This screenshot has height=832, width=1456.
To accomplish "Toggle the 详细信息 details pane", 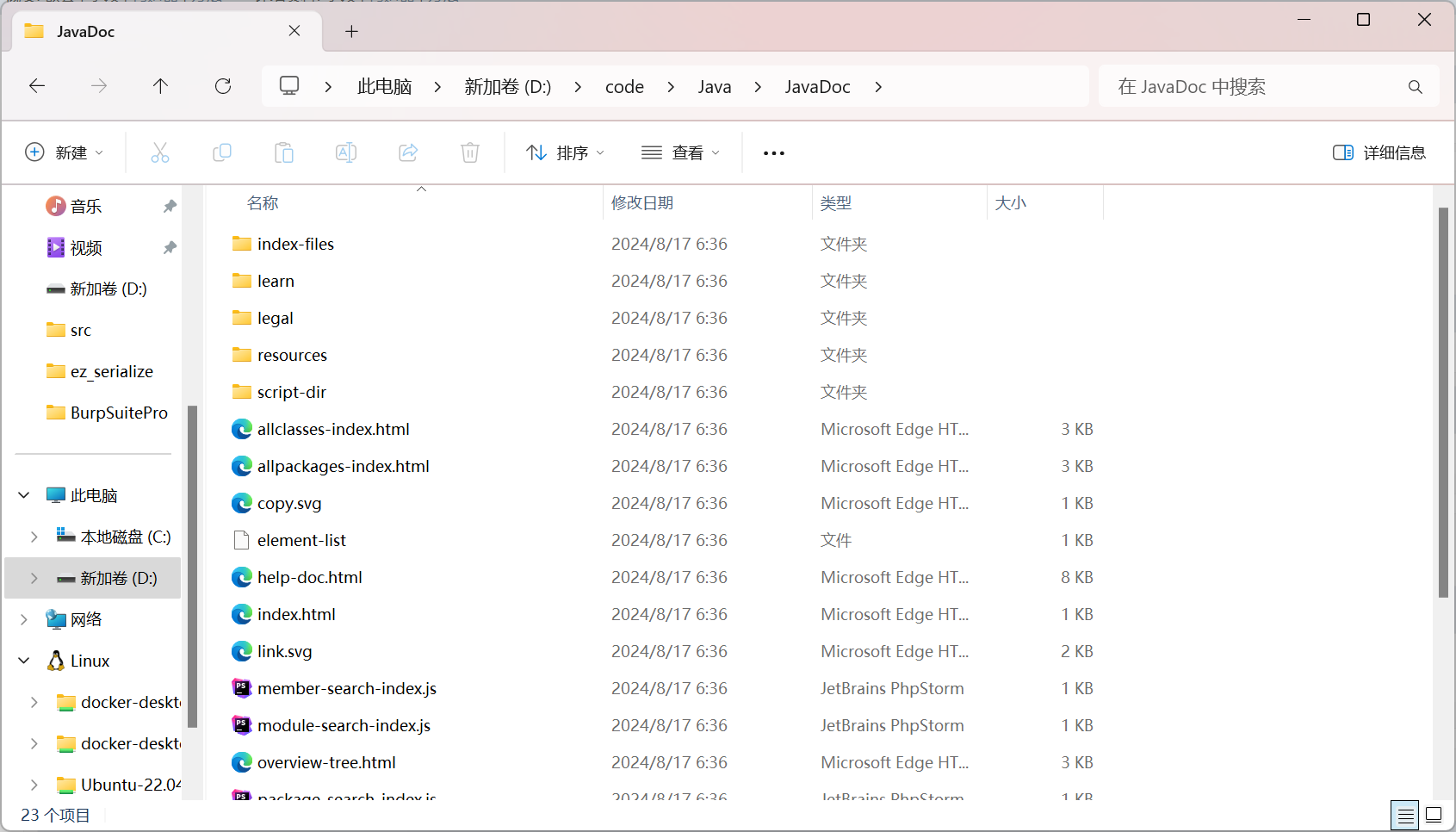I will click(x=1379, y=152).
